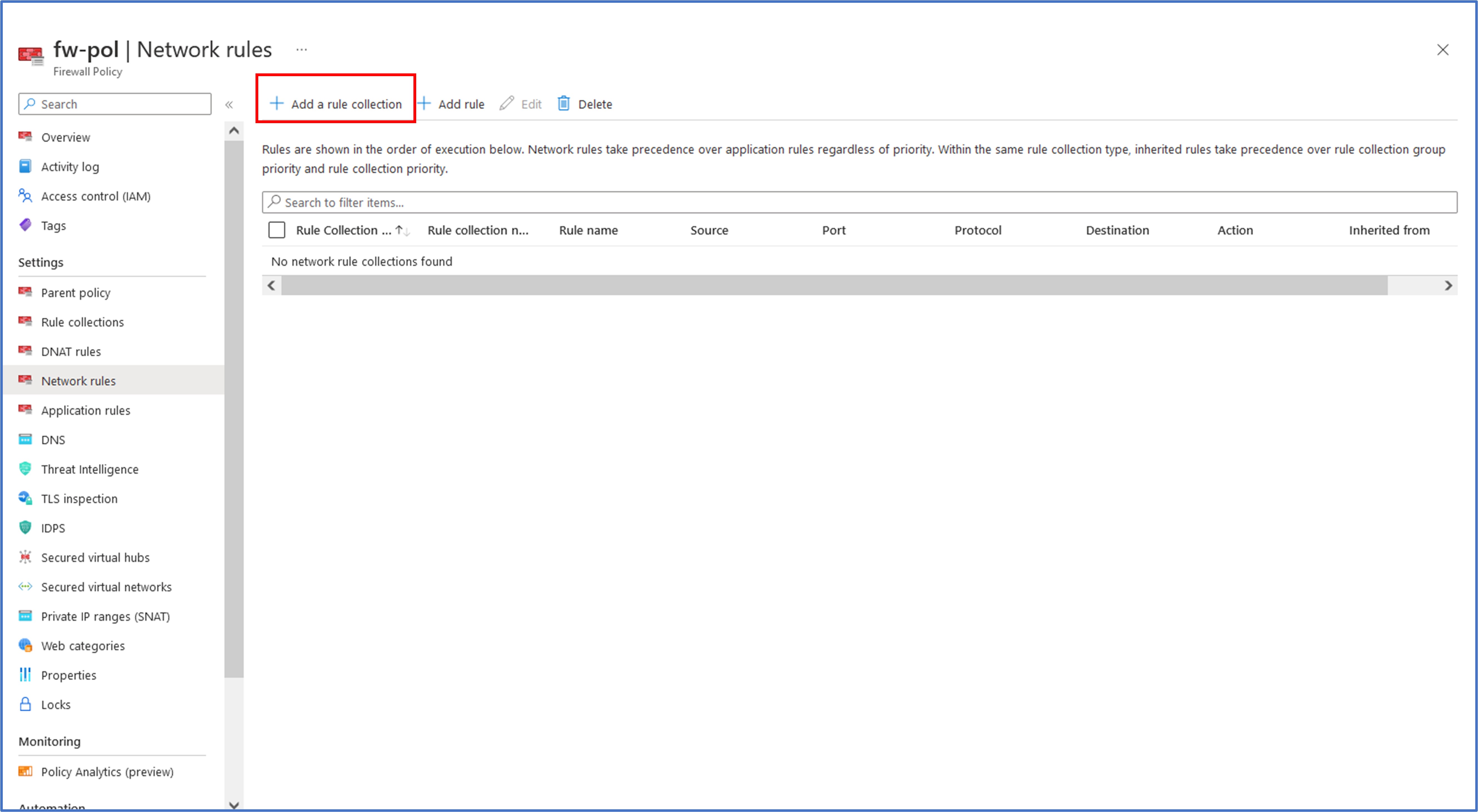Open the ellipsis more options menu
The height and width of the screenshot is (812, 1478).
[302, 50]
